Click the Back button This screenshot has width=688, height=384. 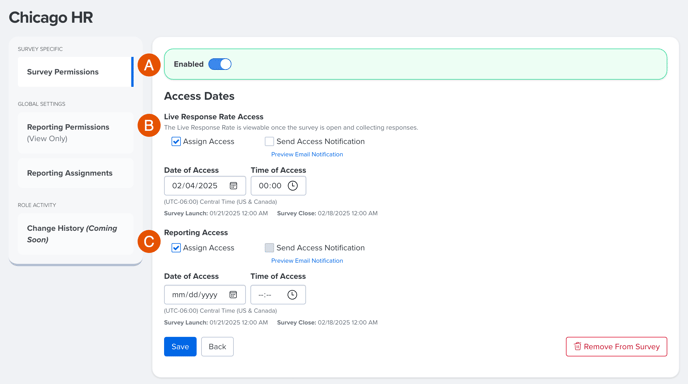tap(217, 347)
